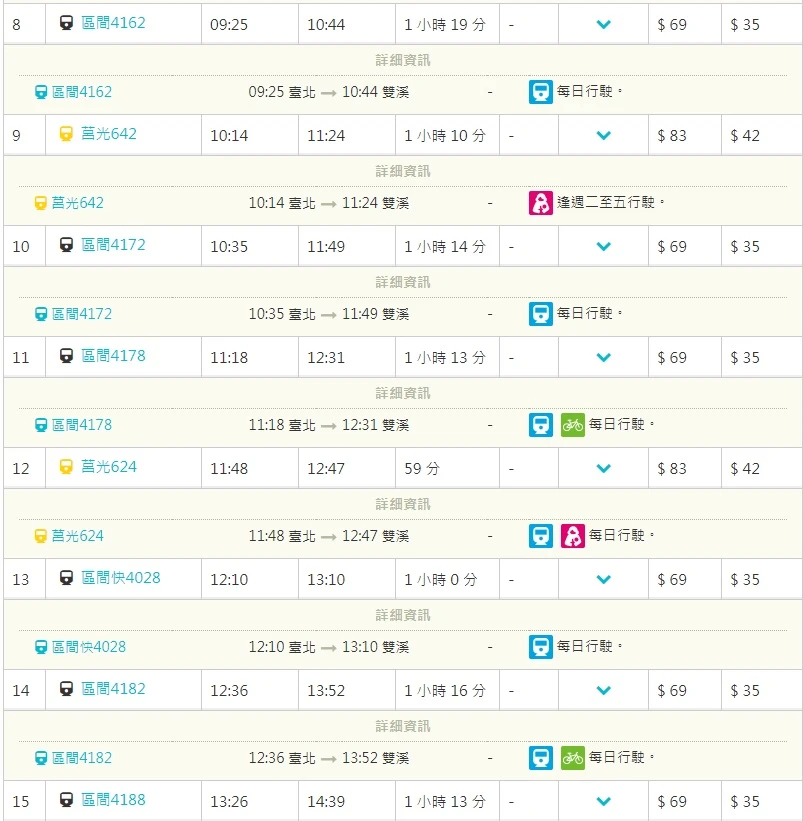Image resolution: width=803 pixels, height=821 pixels.
Task: Open 區間4182 link inside its detail section
Action: tap(82, 758)
